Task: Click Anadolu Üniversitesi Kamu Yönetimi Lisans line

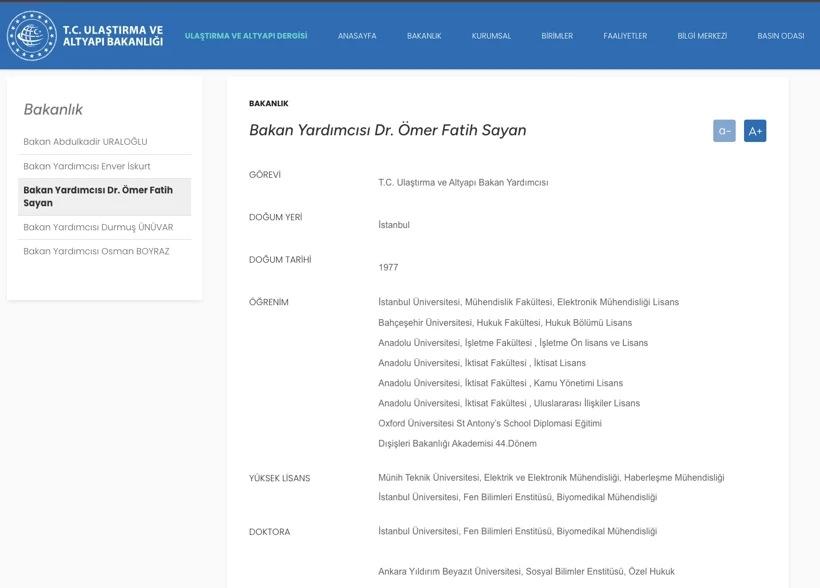Action: click(500, 383)
